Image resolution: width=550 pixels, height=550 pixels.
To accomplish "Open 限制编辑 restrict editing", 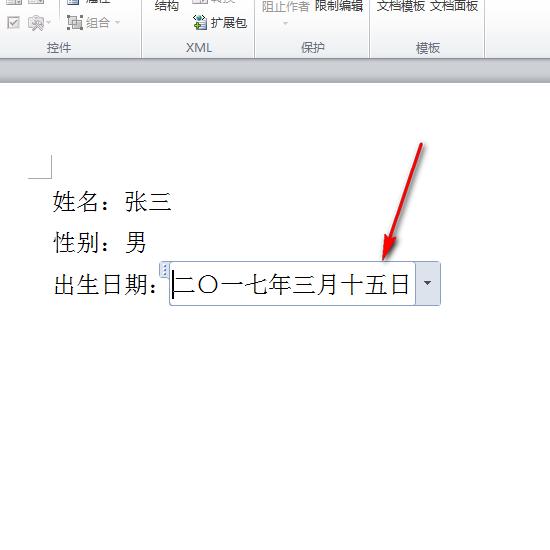I will (x=338, y=6).
